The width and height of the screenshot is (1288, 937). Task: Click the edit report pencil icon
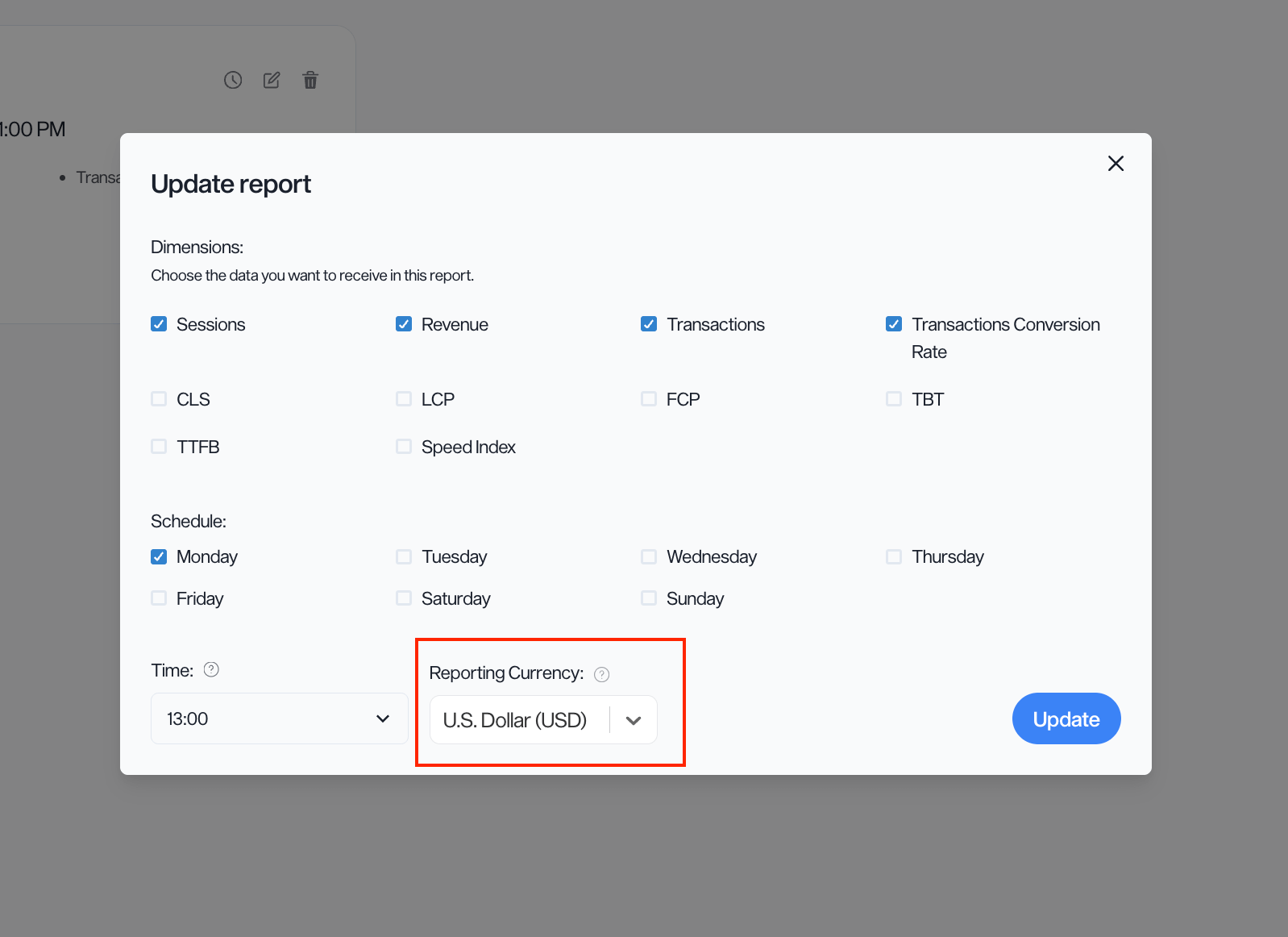click(272, 80)
